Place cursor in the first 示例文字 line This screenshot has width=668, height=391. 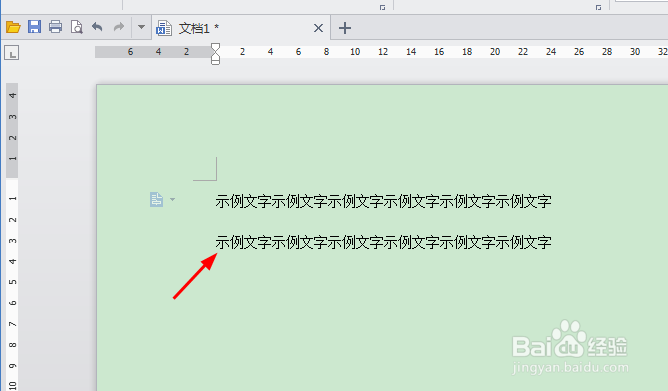click(x=383, y=201)
